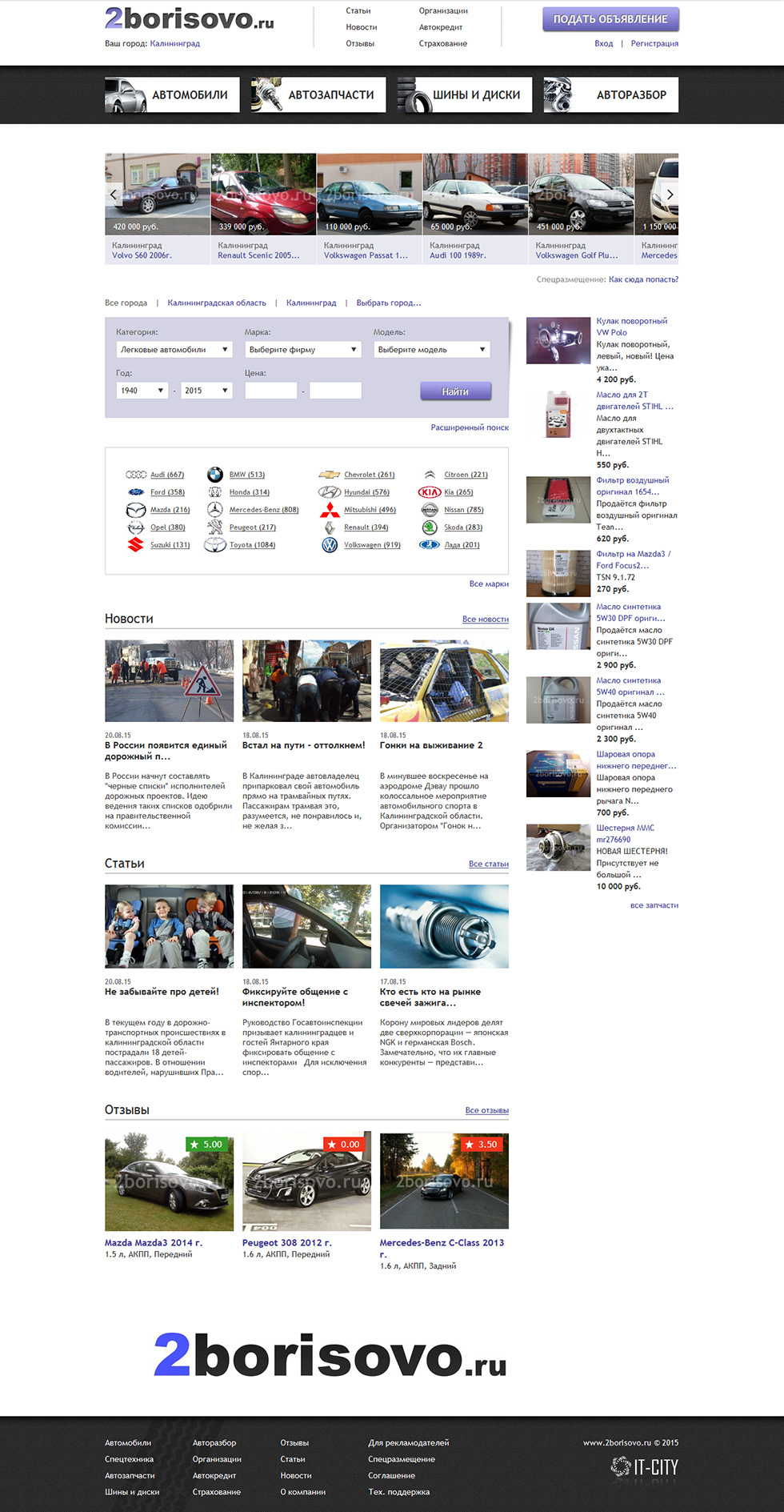The width and height of the screenshot is (784, 1512).
Task: Open the Вход login link
Action: pos(604,43)
